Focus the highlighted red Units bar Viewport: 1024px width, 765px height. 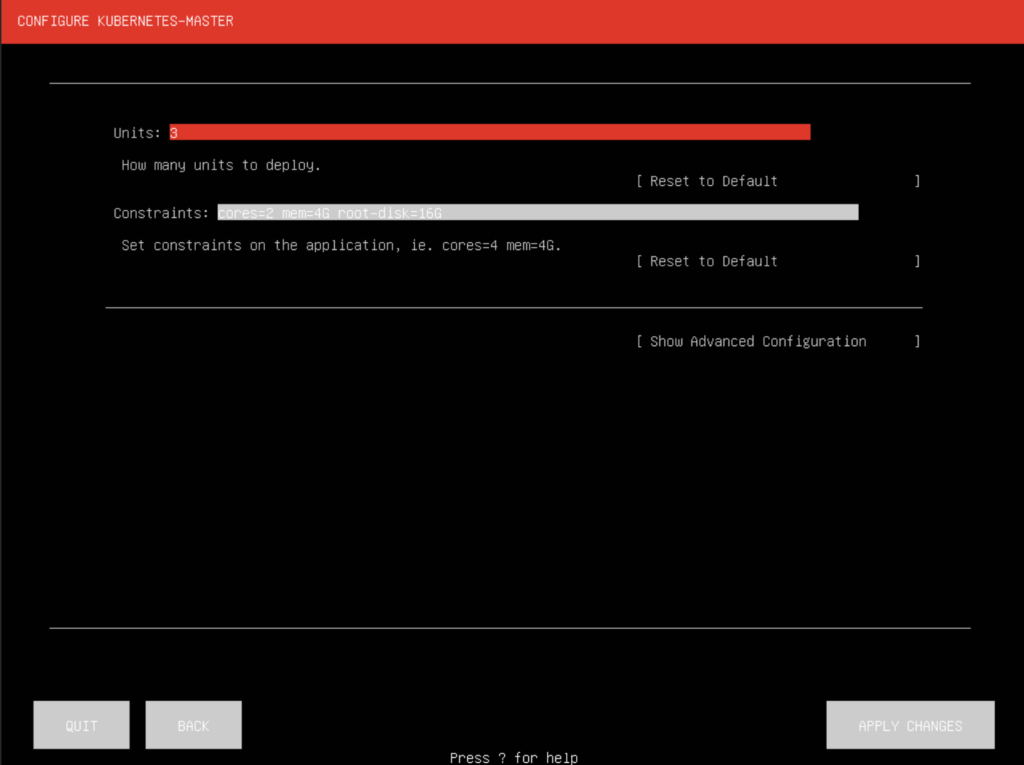click(x=490, y=131)
